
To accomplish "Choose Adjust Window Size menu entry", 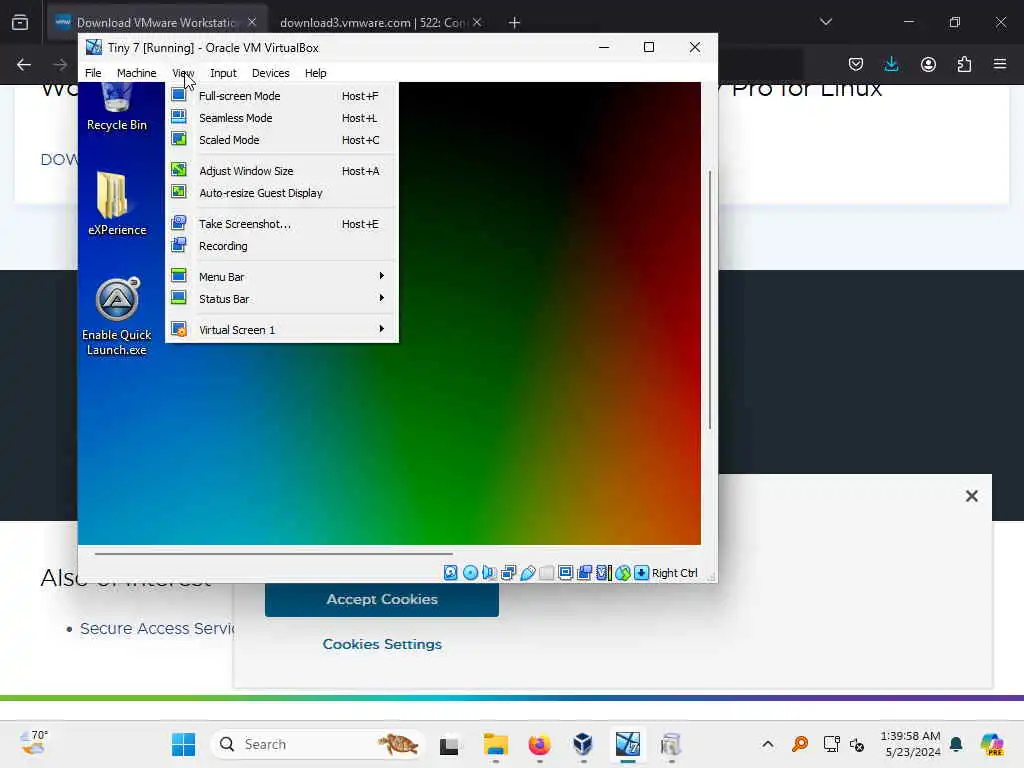I will pos(281,171).
